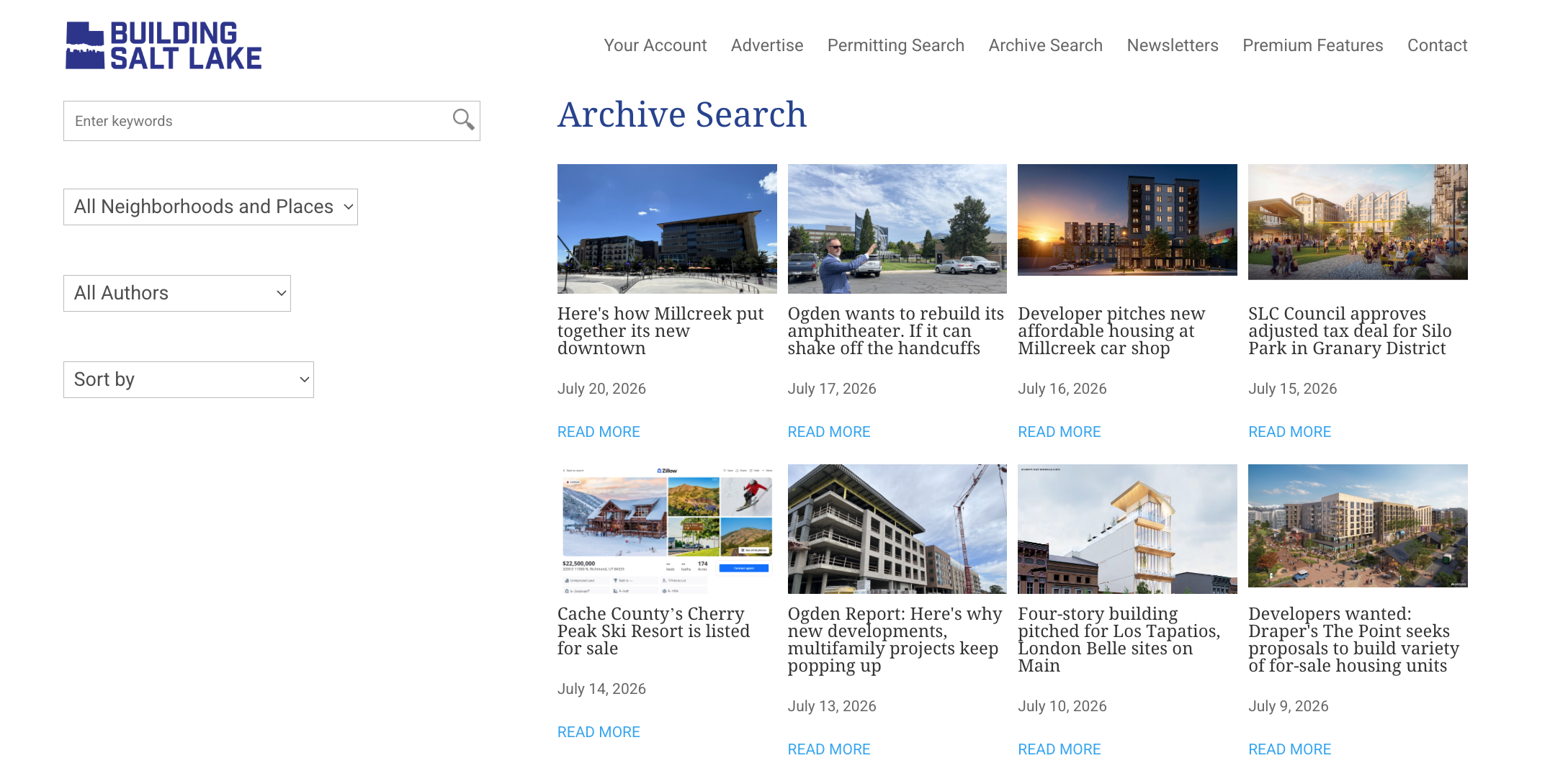Go to the Contact page link

click(1438, 45)
